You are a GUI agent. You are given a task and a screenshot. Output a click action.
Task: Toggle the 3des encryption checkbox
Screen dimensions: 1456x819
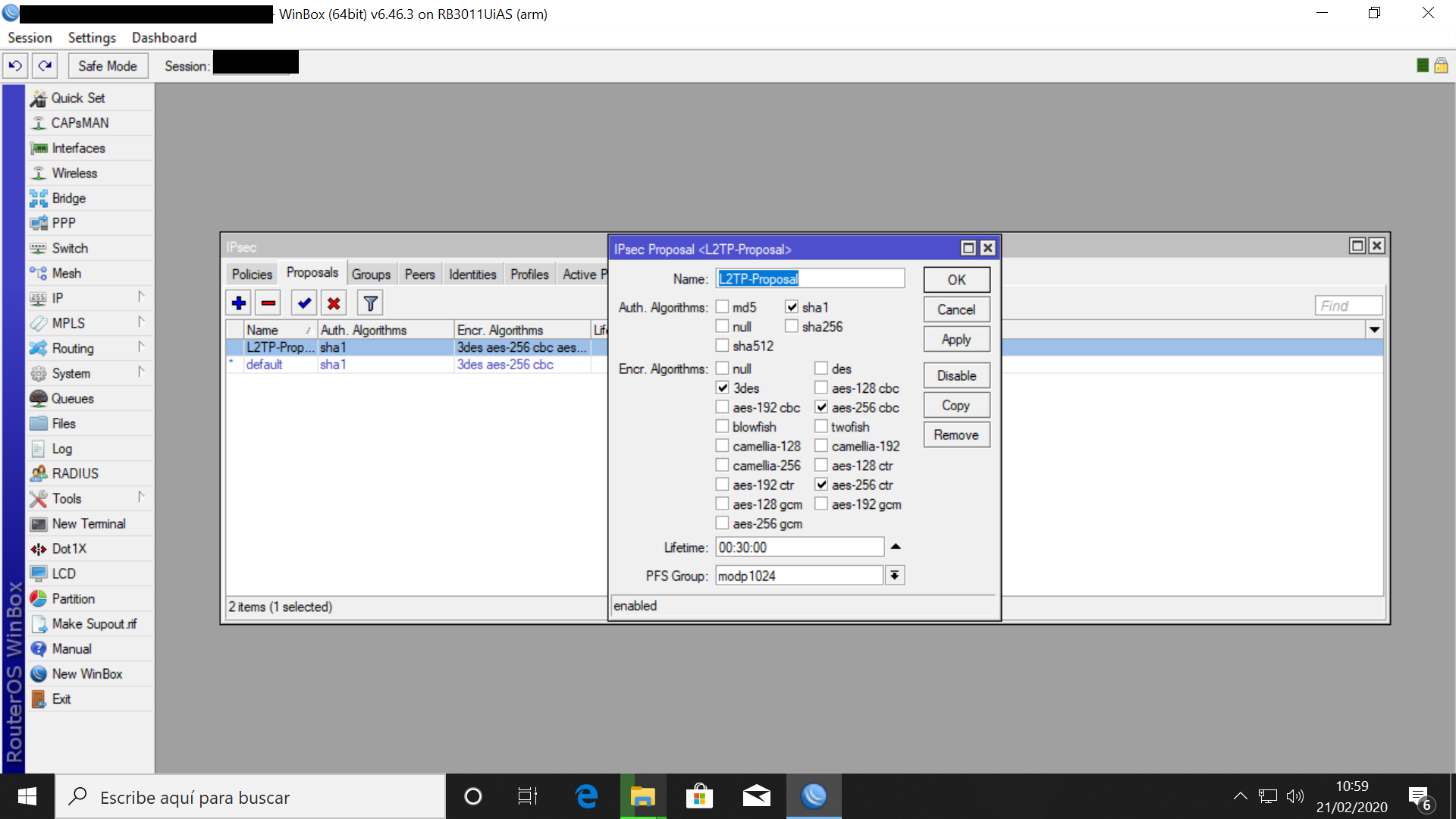722,388
